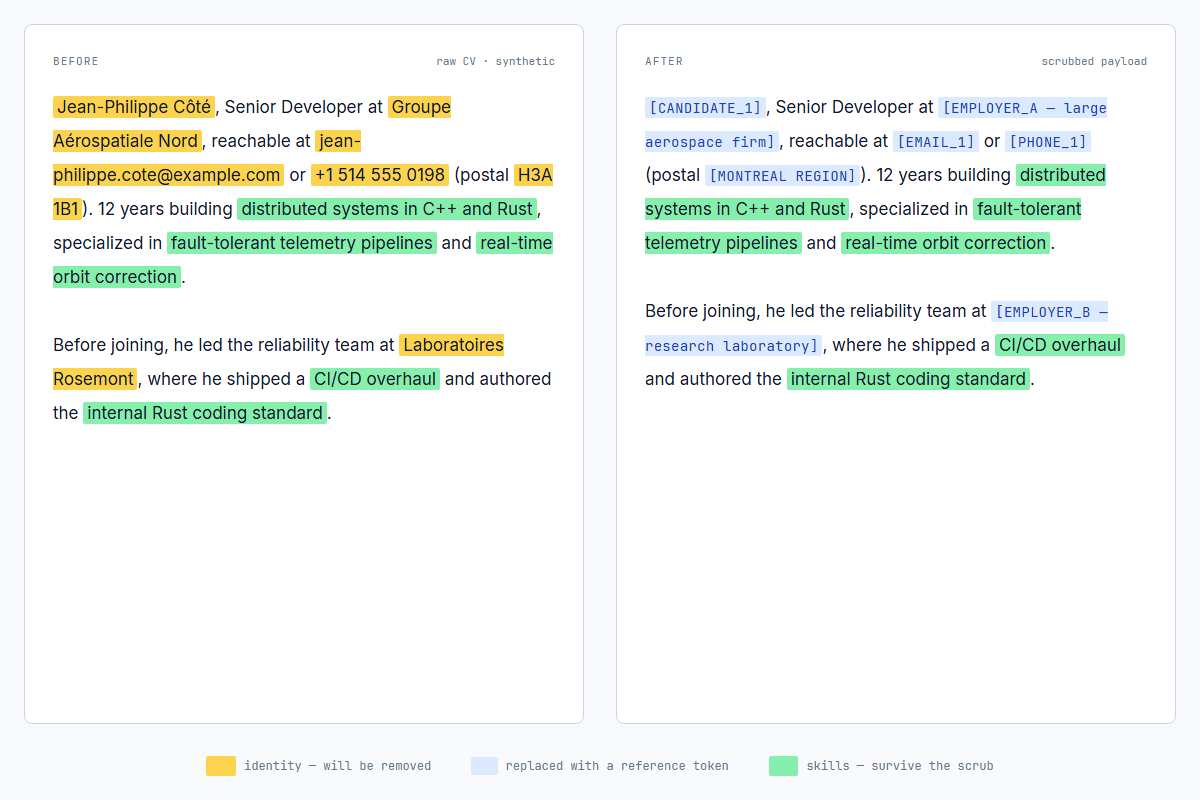This screenshot has height=800, width=1200.
Task: Click the CI/CD overhaul green highlight
Action: tap(374, 379)
